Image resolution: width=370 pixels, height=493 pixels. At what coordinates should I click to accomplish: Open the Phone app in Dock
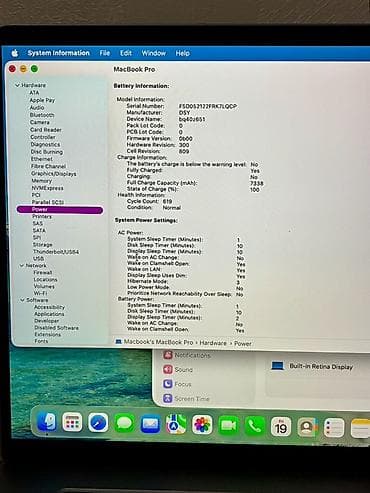point(255,426)
